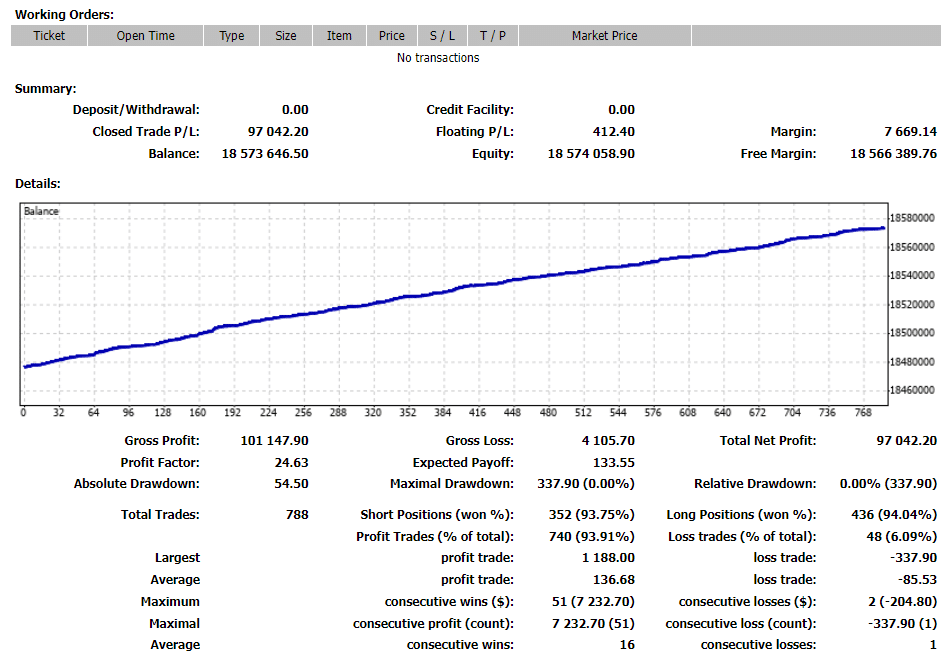Sort by the Ticket column header
Image resolution: width=945 pixels, height=656 pixels.
(48, 35)
